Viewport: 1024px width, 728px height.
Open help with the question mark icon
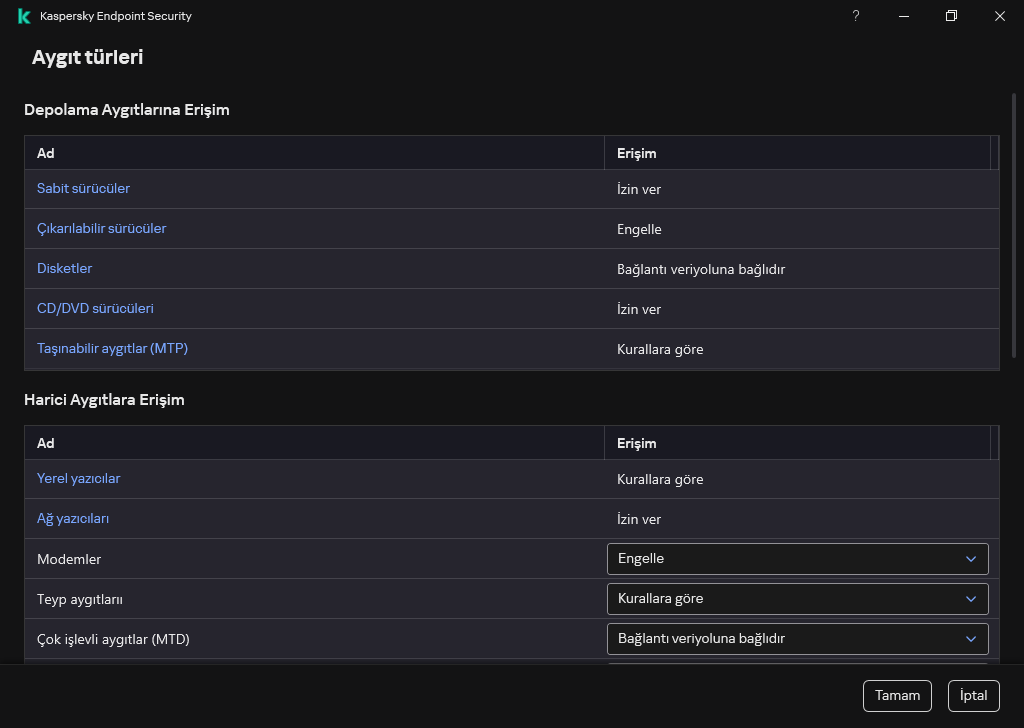pyautogui.click(x=856, y=16)
